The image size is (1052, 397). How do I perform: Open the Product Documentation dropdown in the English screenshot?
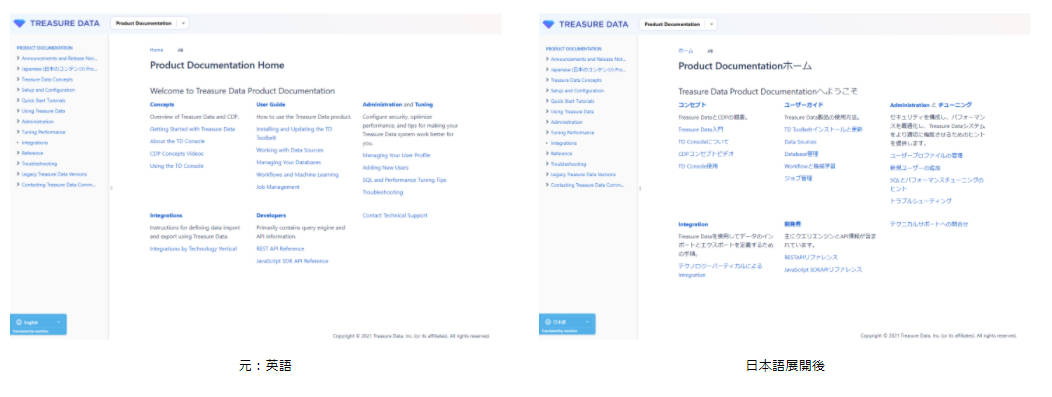tap(150, 23)
